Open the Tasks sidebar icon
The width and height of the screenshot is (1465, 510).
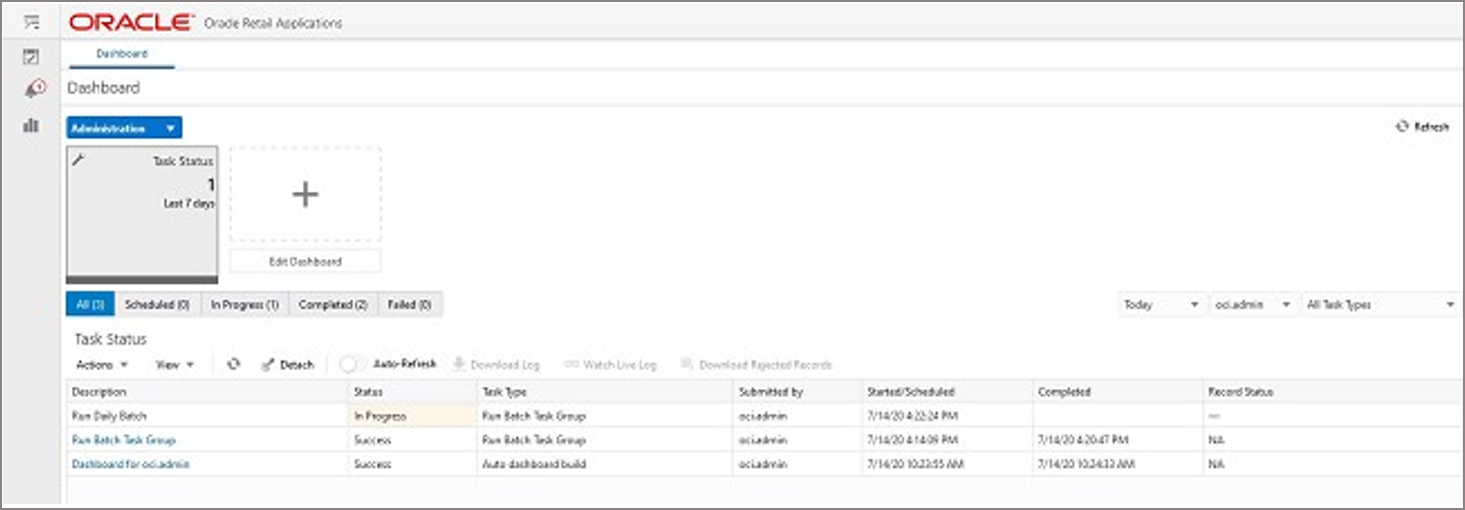(31, 58)
